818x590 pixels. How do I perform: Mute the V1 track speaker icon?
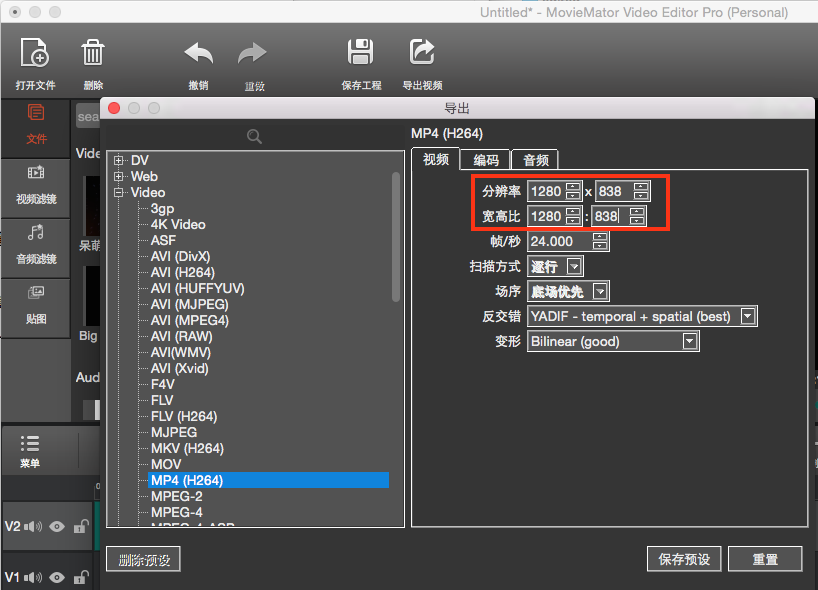point(33,577)
